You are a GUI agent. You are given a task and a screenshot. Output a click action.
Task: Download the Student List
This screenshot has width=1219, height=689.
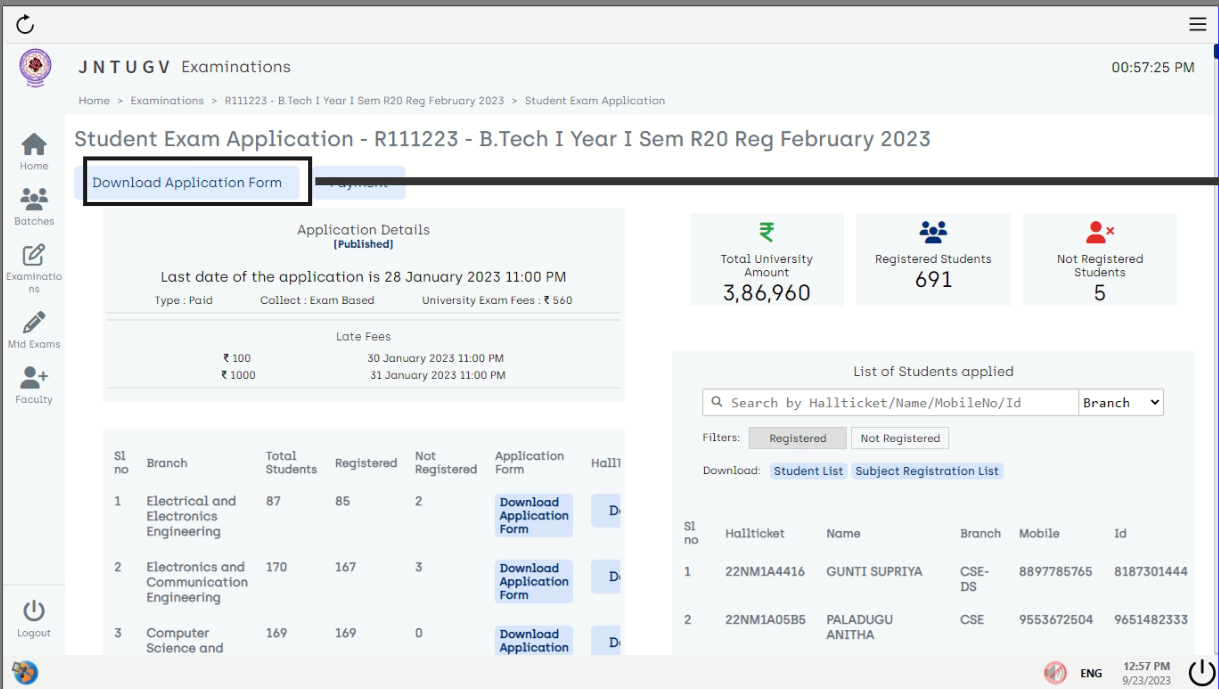pos(807,470)
